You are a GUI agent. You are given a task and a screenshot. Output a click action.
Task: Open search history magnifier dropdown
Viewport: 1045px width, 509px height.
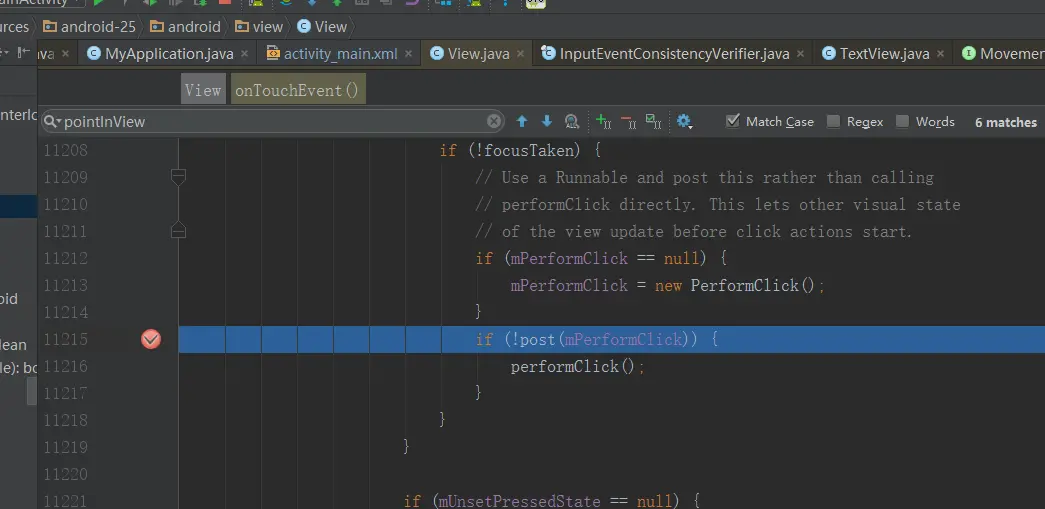click(53, 122)
